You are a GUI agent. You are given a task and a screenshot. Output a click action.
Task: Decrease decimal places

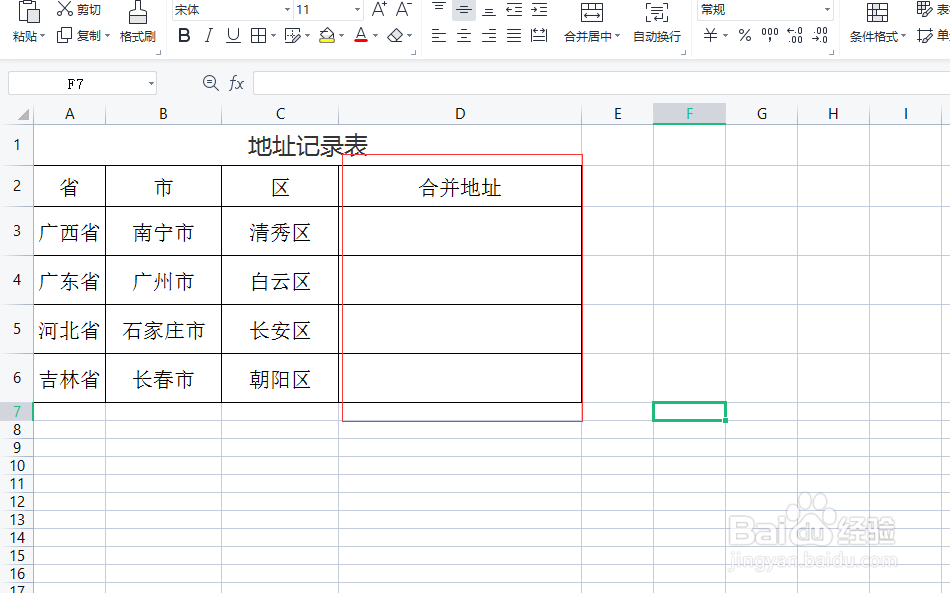820,35
